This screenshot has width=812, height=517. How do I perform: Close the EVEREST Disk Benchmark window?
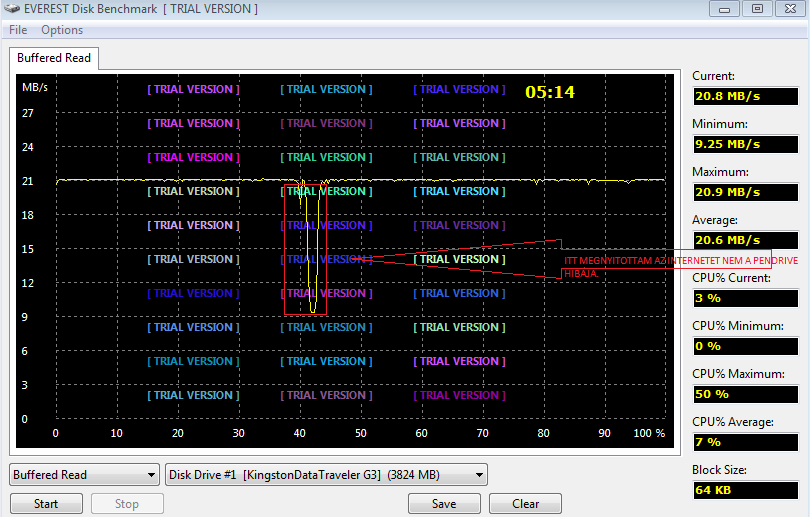(790, 9)
